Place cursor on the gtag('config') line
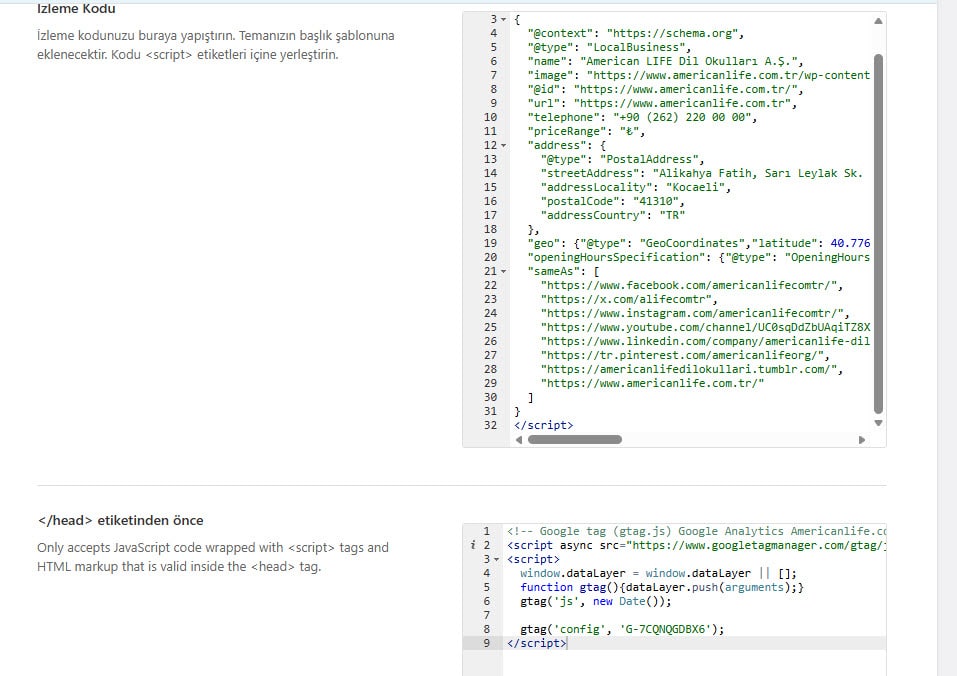 click(x=621, y=629)
